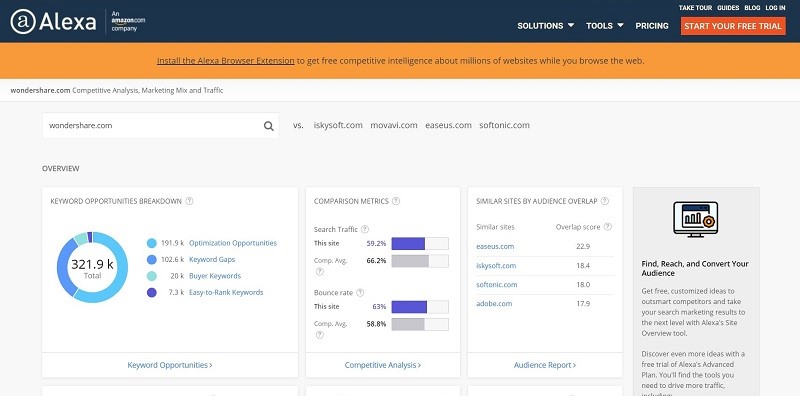Click Search Traffic Comp. Avg. 66.2% bar
This screenshot has width=800, height=396.
(x=420, y=261)
